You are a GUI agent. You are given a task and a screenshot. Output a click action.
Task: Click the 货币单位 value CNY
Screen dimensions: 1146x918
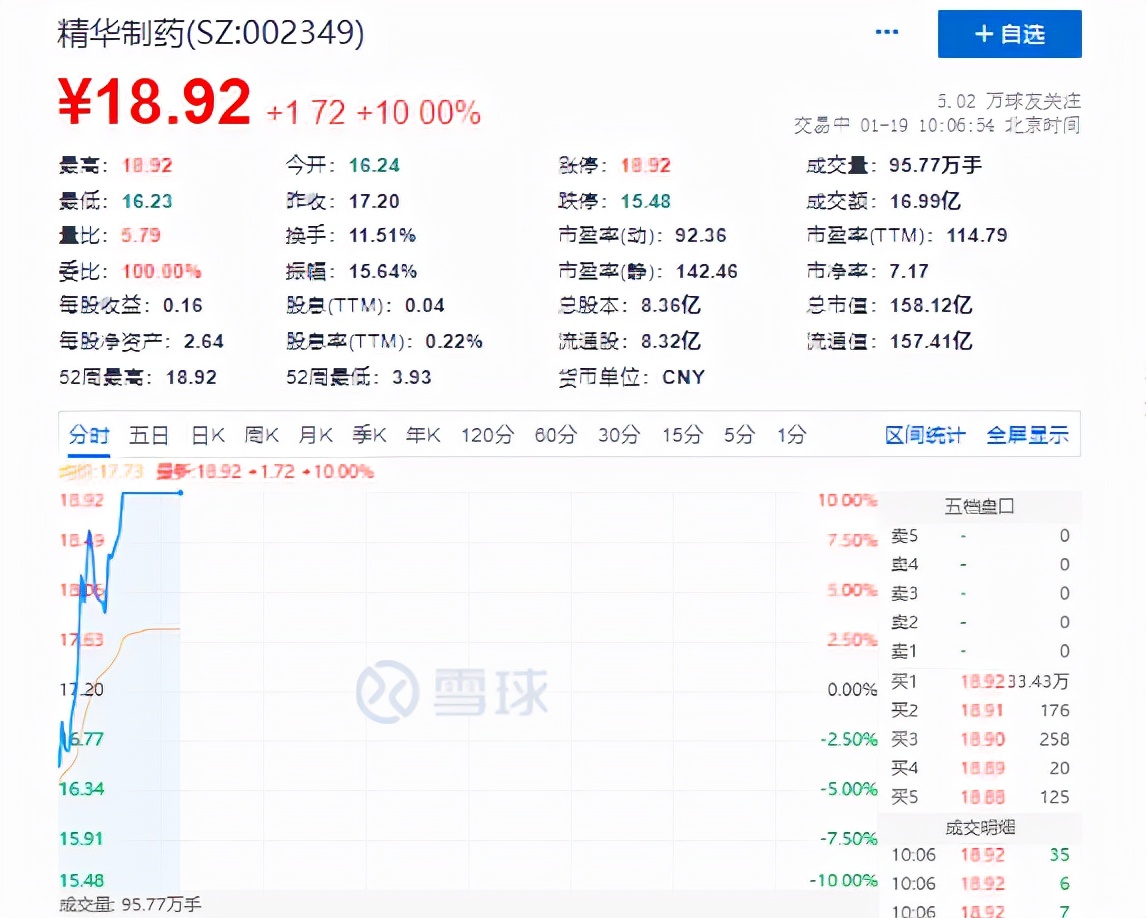point(684,377)
